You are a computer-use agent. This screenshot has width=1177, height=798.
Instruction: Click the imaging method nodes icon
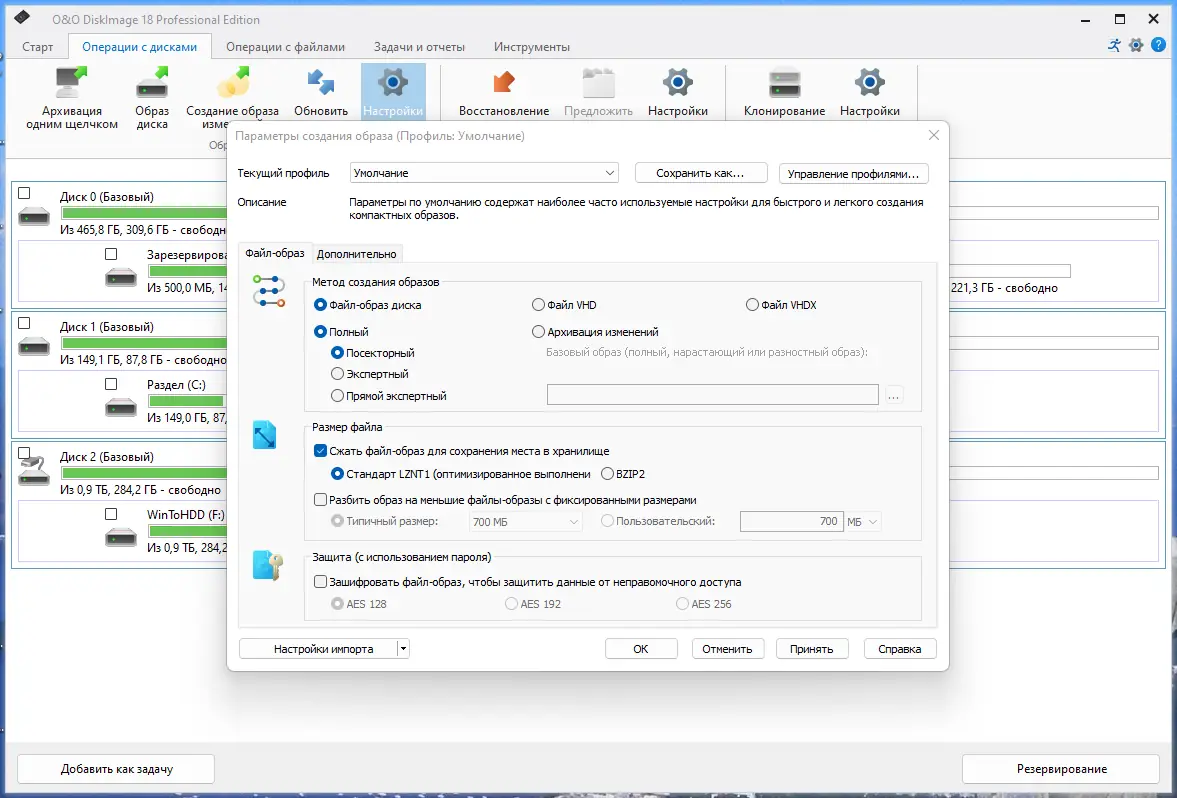pos(269,291)
